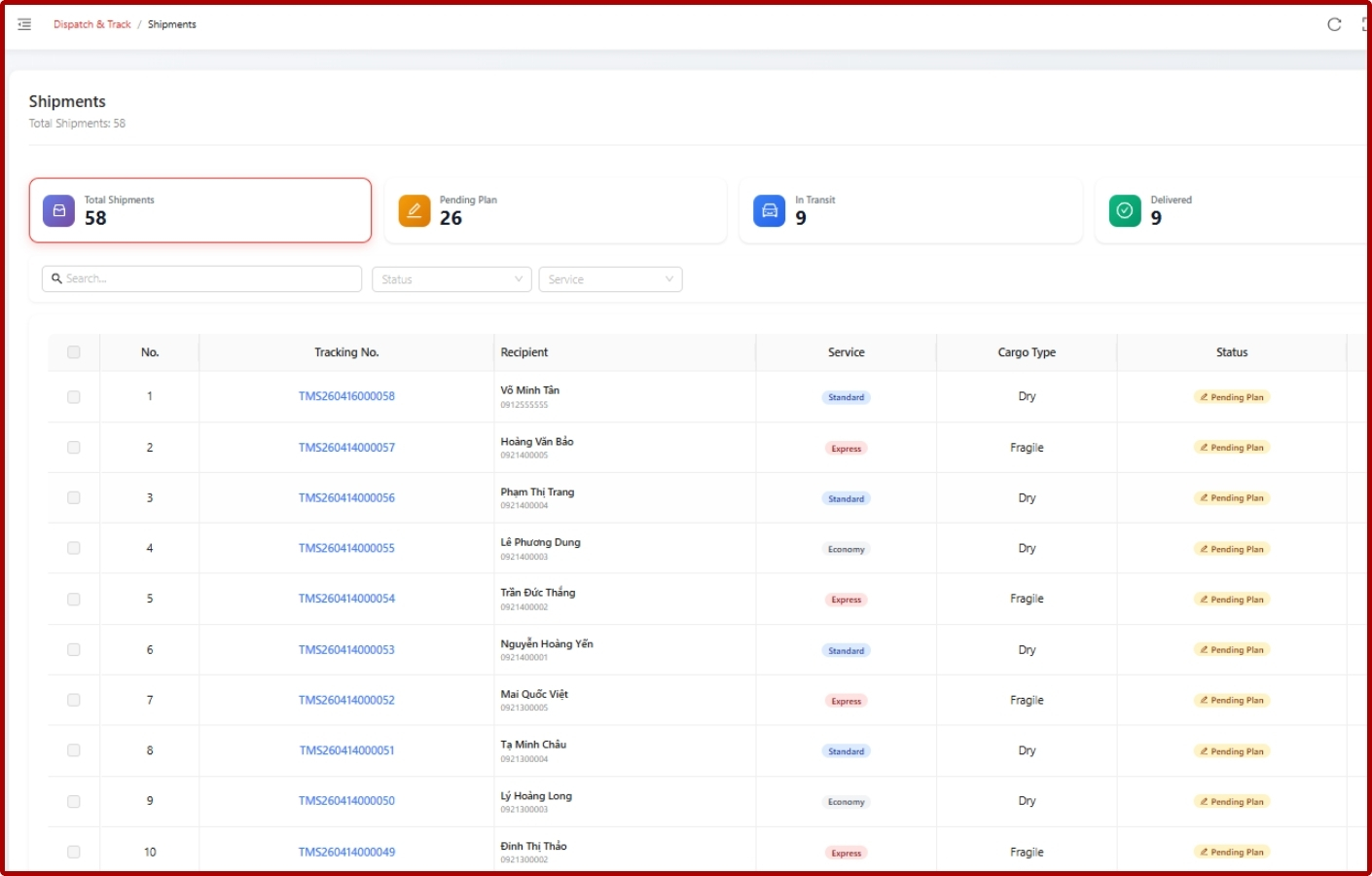The height and width of the screenshot is (876, 1372).
Task: Click the Express service tag for Hoàng Văn Bảo
Action: pos(846,449)
